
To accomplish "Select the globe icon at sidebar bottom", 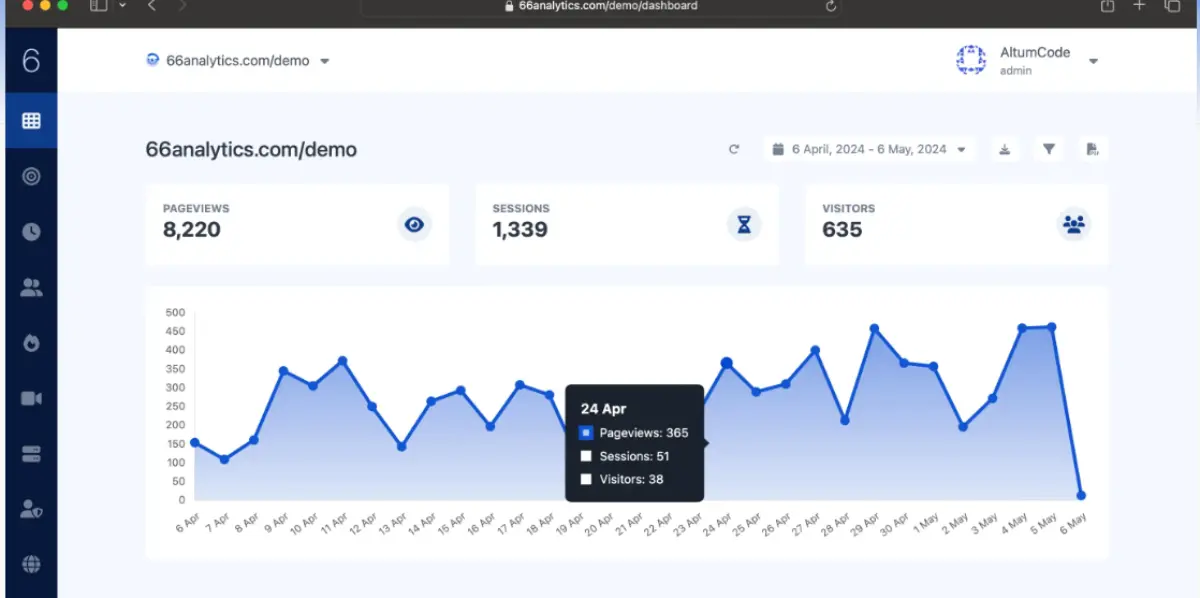I will [31, 563].
